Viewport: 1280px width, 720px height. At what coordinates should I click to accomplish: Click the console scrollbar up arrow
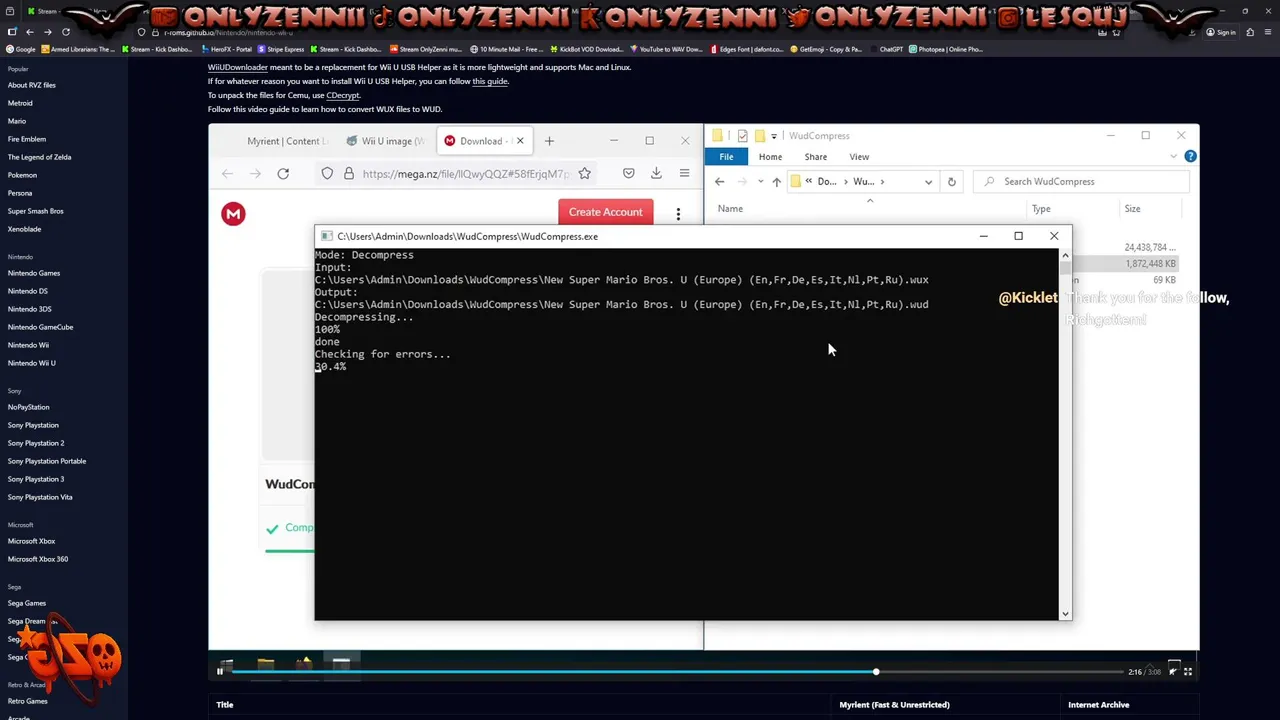1065,256
